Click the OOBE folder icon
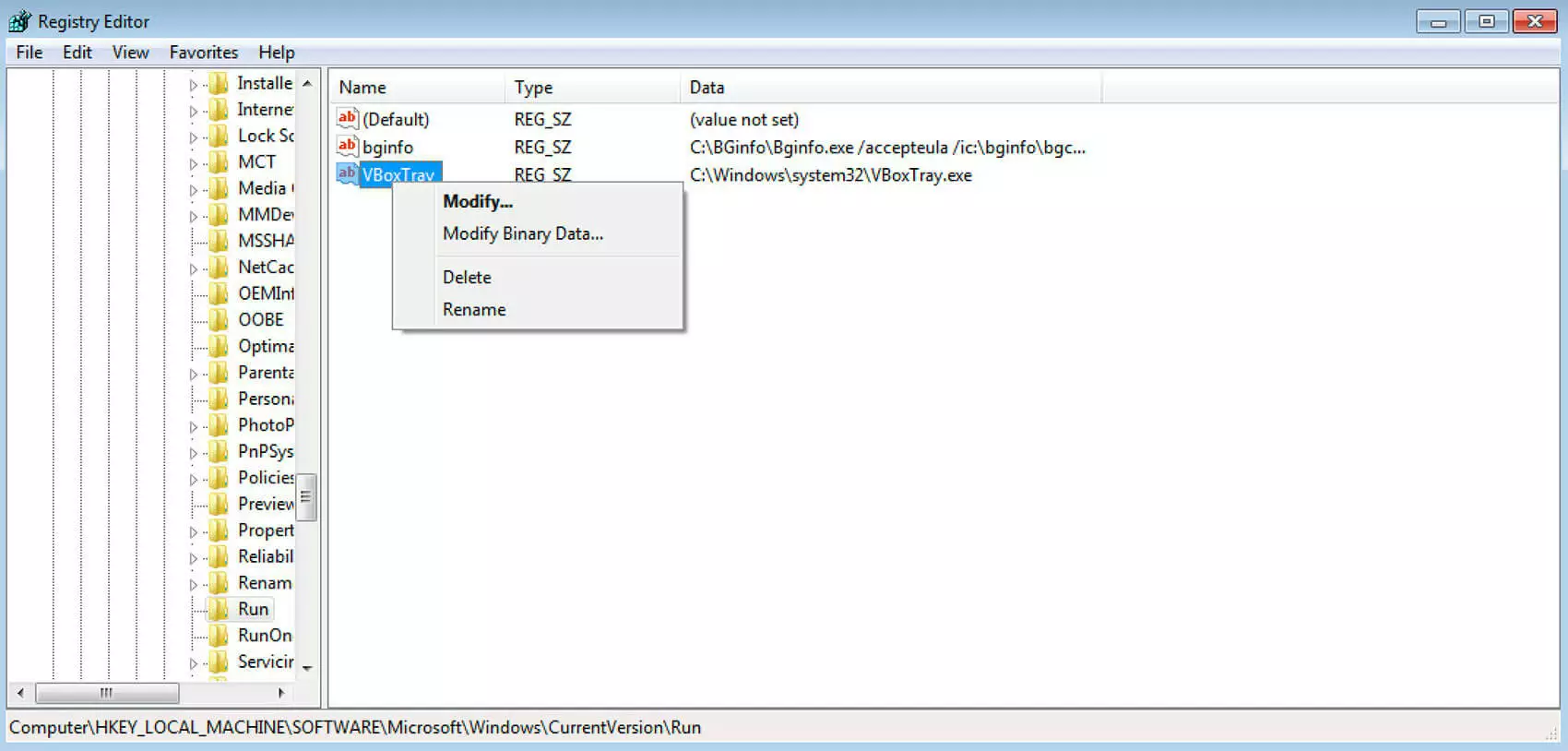 coord(219,319)
